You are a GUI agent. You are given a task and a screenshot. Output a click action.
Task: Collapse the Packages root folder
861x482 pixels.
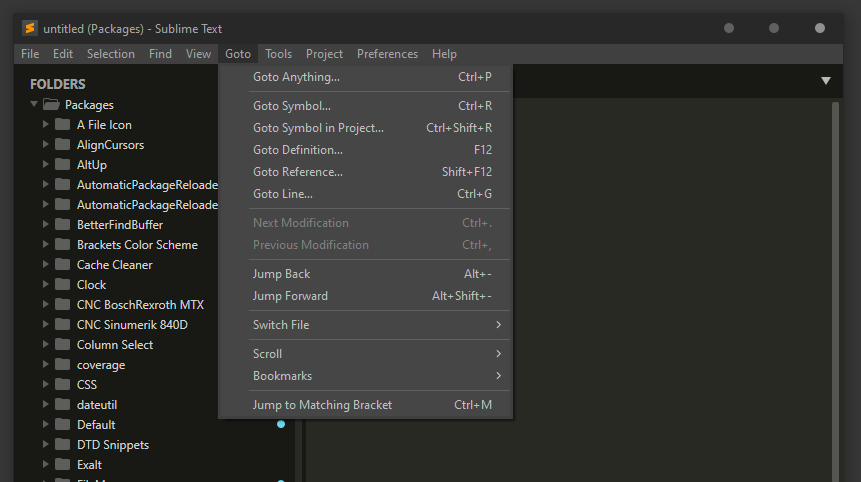tap(34, 104)
